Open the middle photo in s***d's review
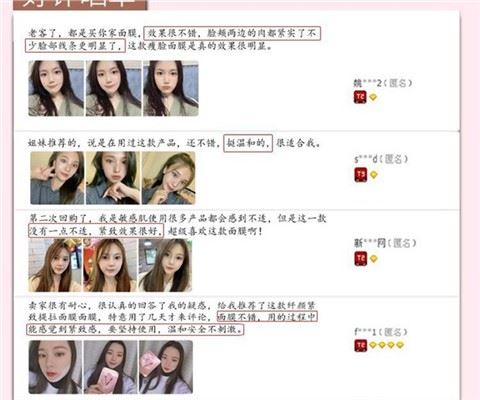The height and width of the screenshot is (400, 480). [113, 178]
